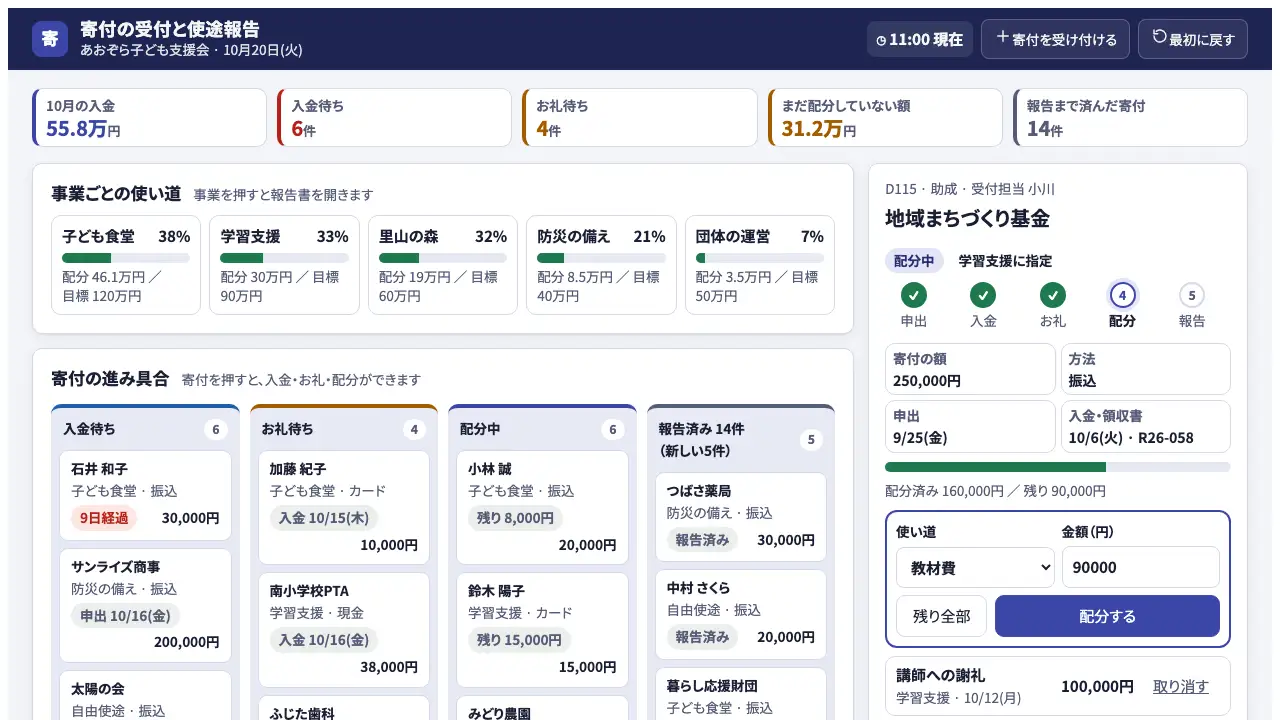The width and height of the screenshot is (1280, 720).
Task: Click the 10月の入金 summary card
Action: pyautogui.click(x=150, y=118)
